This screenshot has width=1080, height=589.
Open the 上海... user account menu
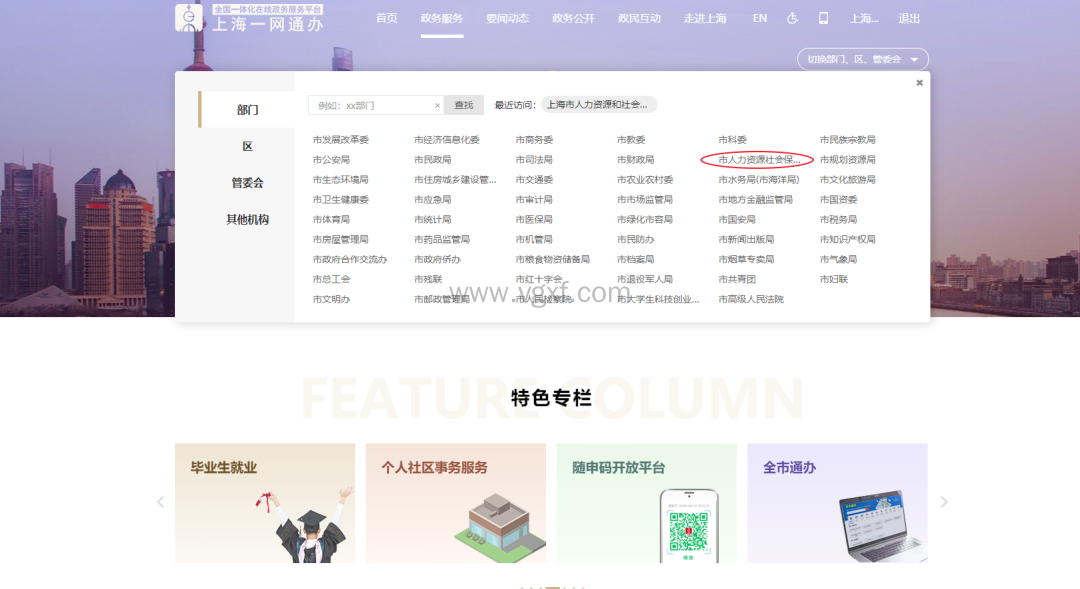click(863, 18)
